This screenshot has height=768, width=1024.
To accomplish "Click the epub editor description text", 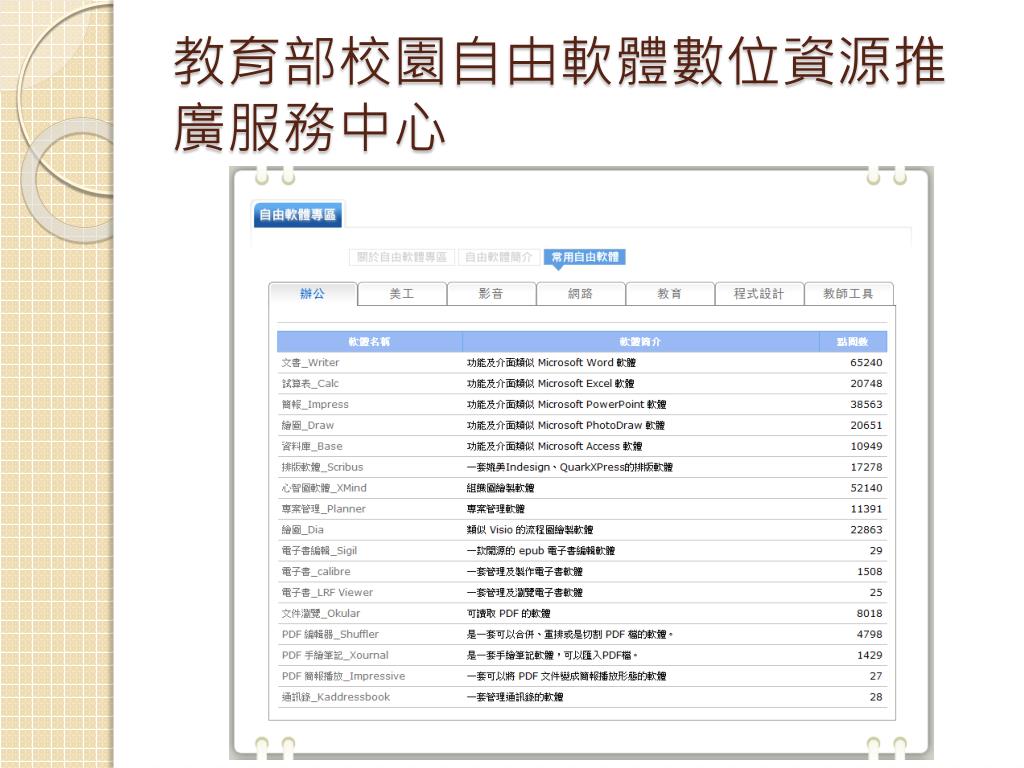I will pyautogui.click(x=541, y=551).
